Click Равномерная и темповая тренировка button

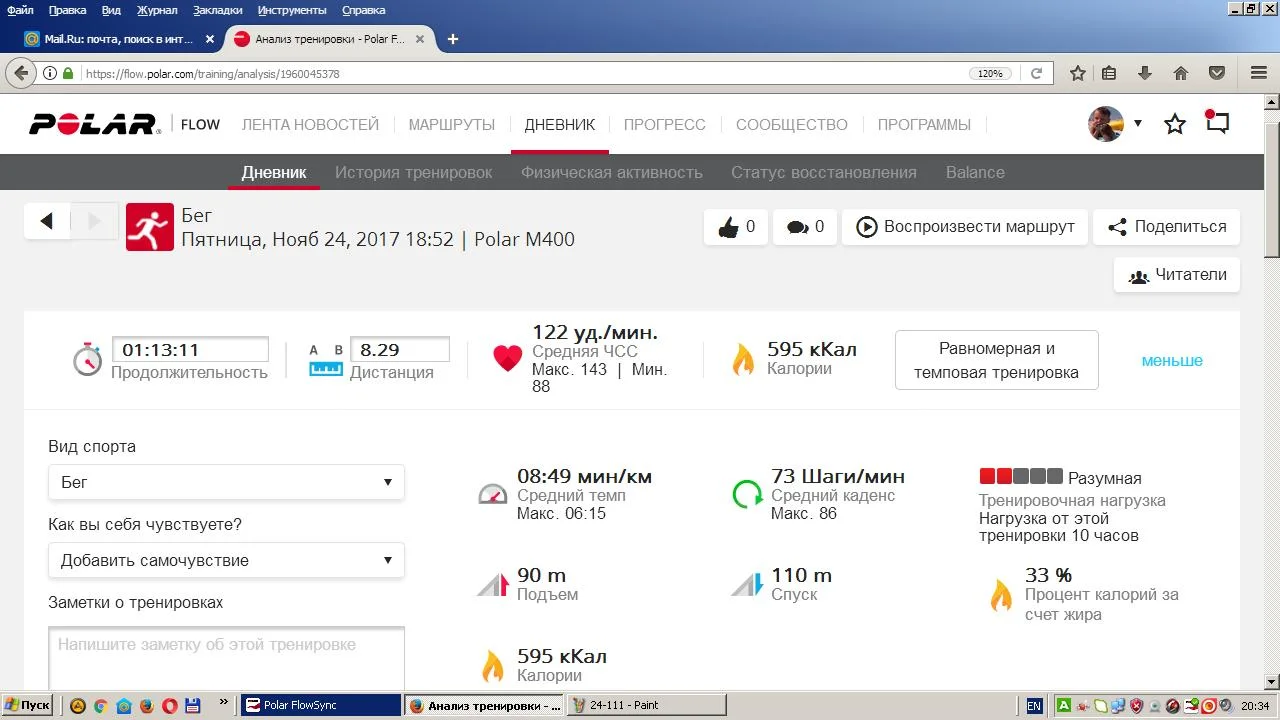[997, 360]
